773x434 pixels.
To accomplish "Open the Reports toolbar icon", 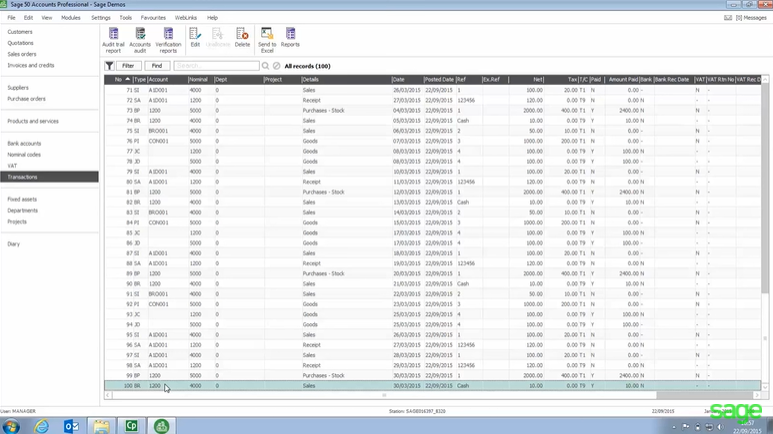I will 290,37.
